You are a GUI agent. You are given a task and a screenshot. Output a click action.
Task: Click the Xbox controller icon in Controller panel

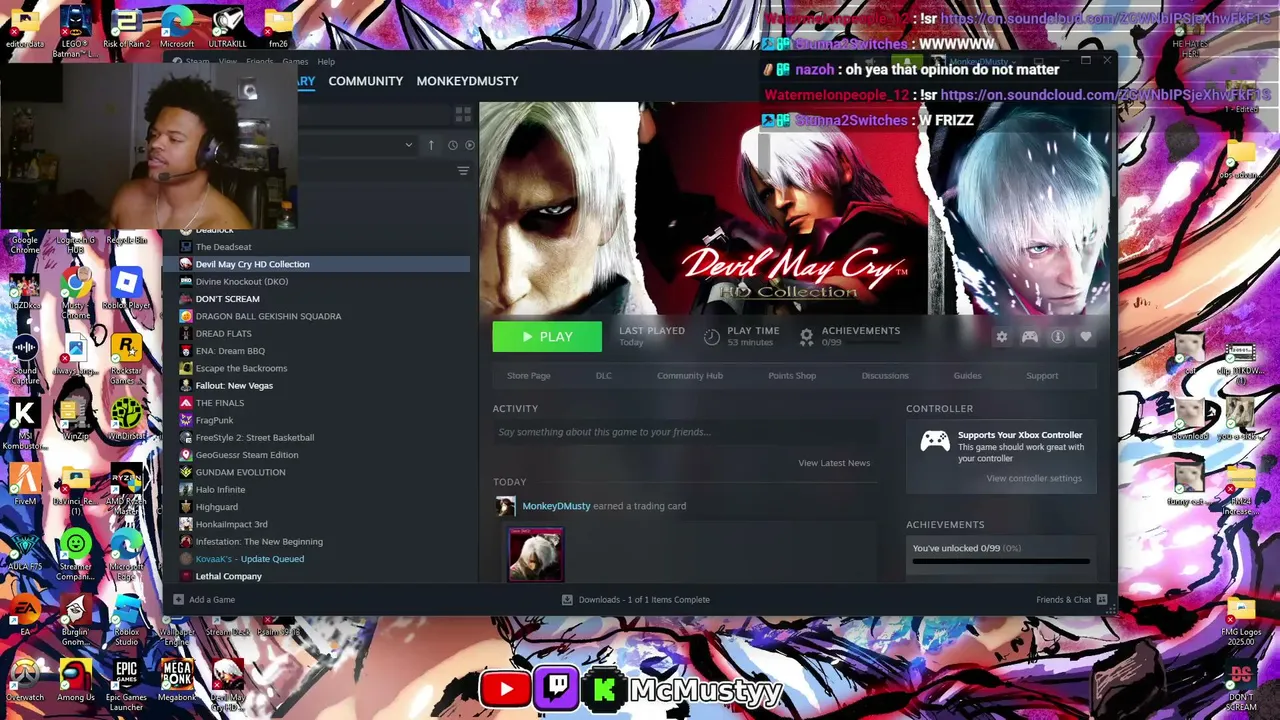(935, 442)
